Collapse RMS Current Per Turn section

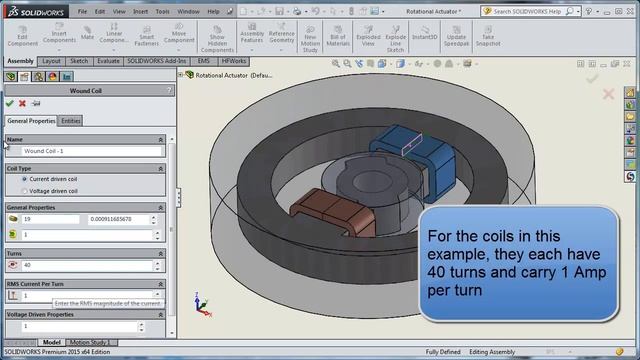click(x=160, y=284)
